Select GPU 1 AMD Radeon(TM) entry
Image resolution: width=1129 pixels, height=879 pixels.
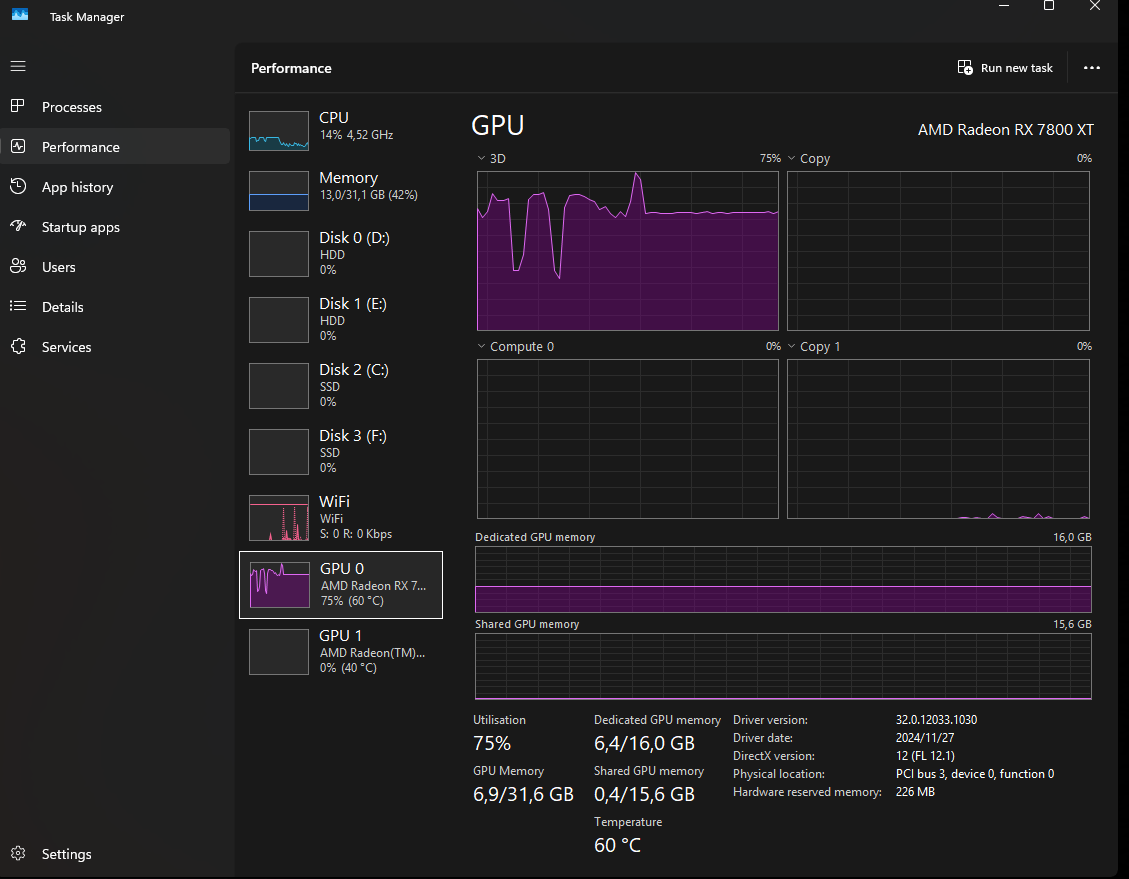[x=341, y=652]
